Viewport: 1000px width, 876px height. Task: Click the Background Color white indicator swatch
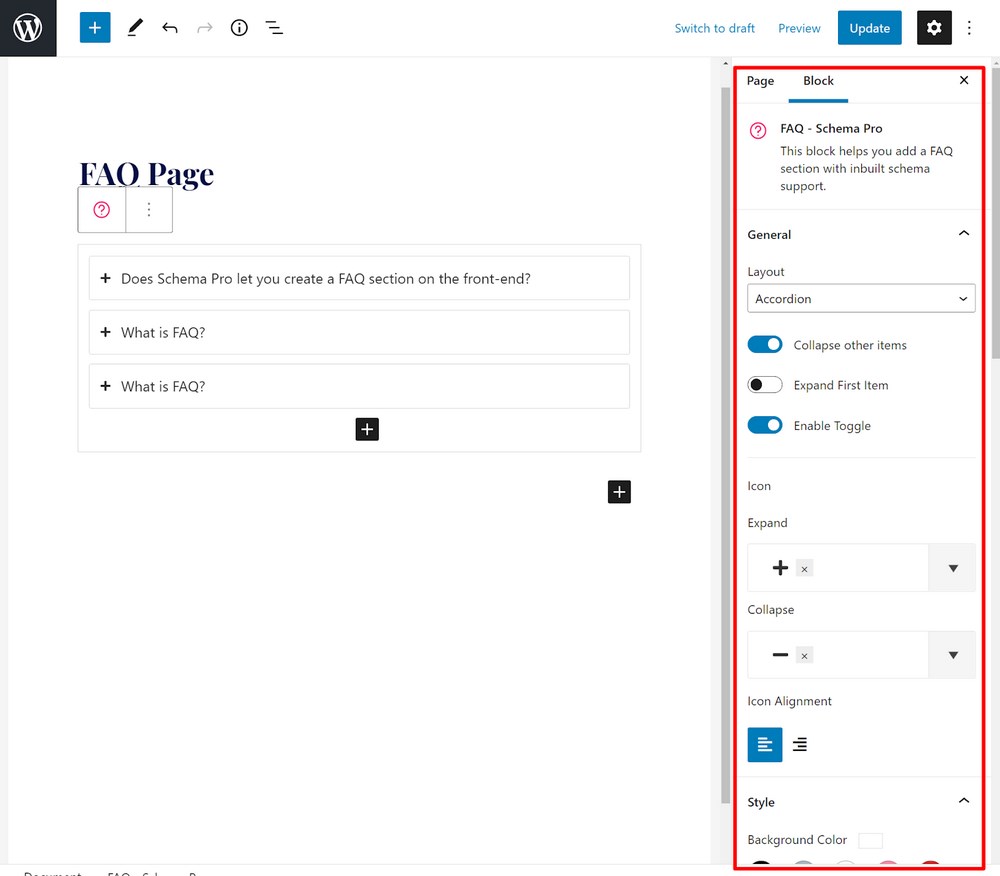(x=871, y=840)
